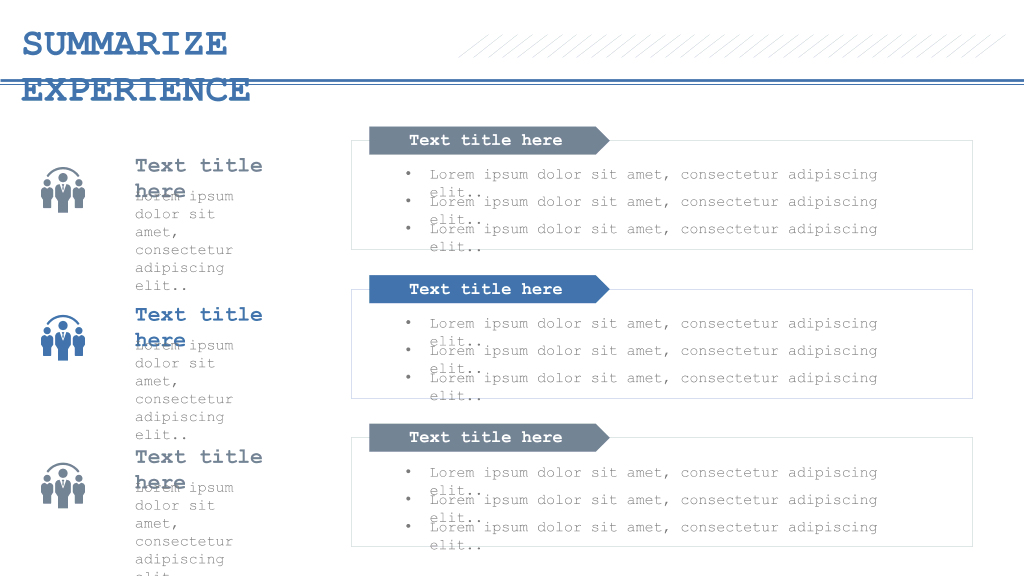Click the blue left 'Text title here' heading

coord(199,327)
